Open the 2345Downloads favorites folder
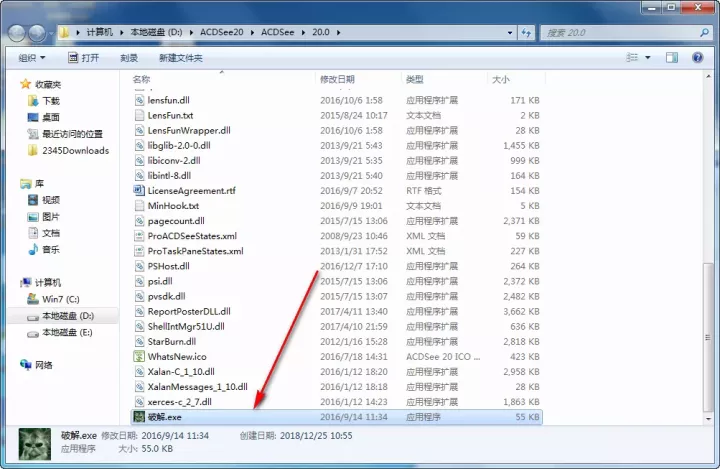The image size is (720, 469). pyautogui.click(x=74, y=150)
